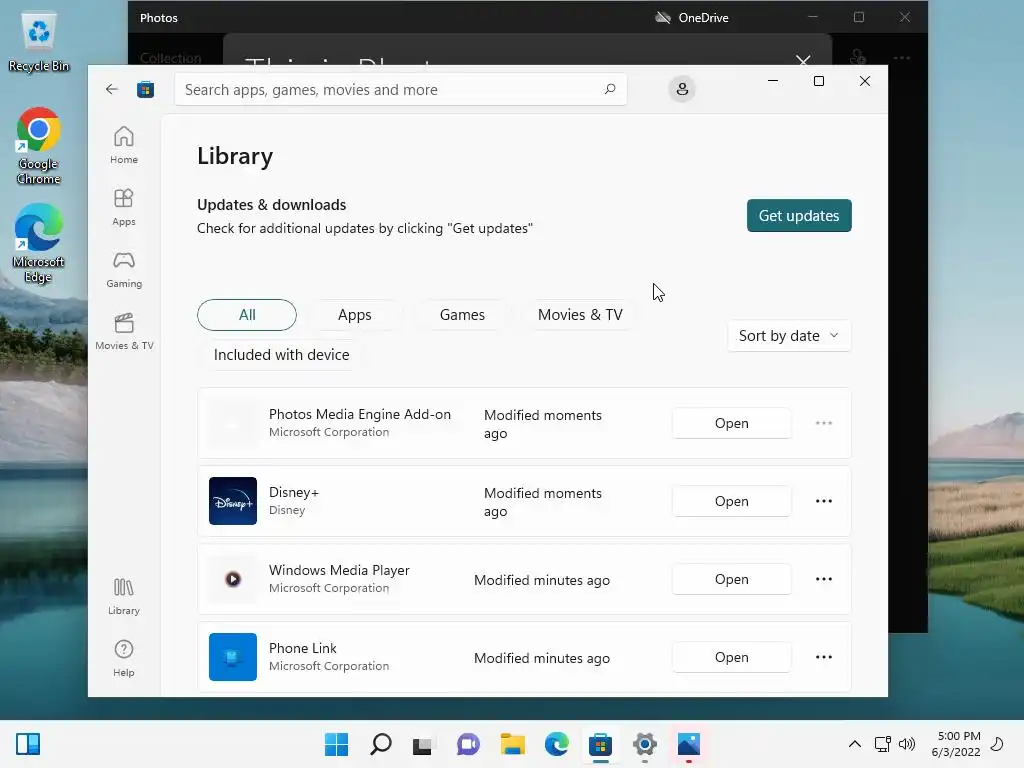
Task: Click the Windows Start button
Action: (336, 744)
